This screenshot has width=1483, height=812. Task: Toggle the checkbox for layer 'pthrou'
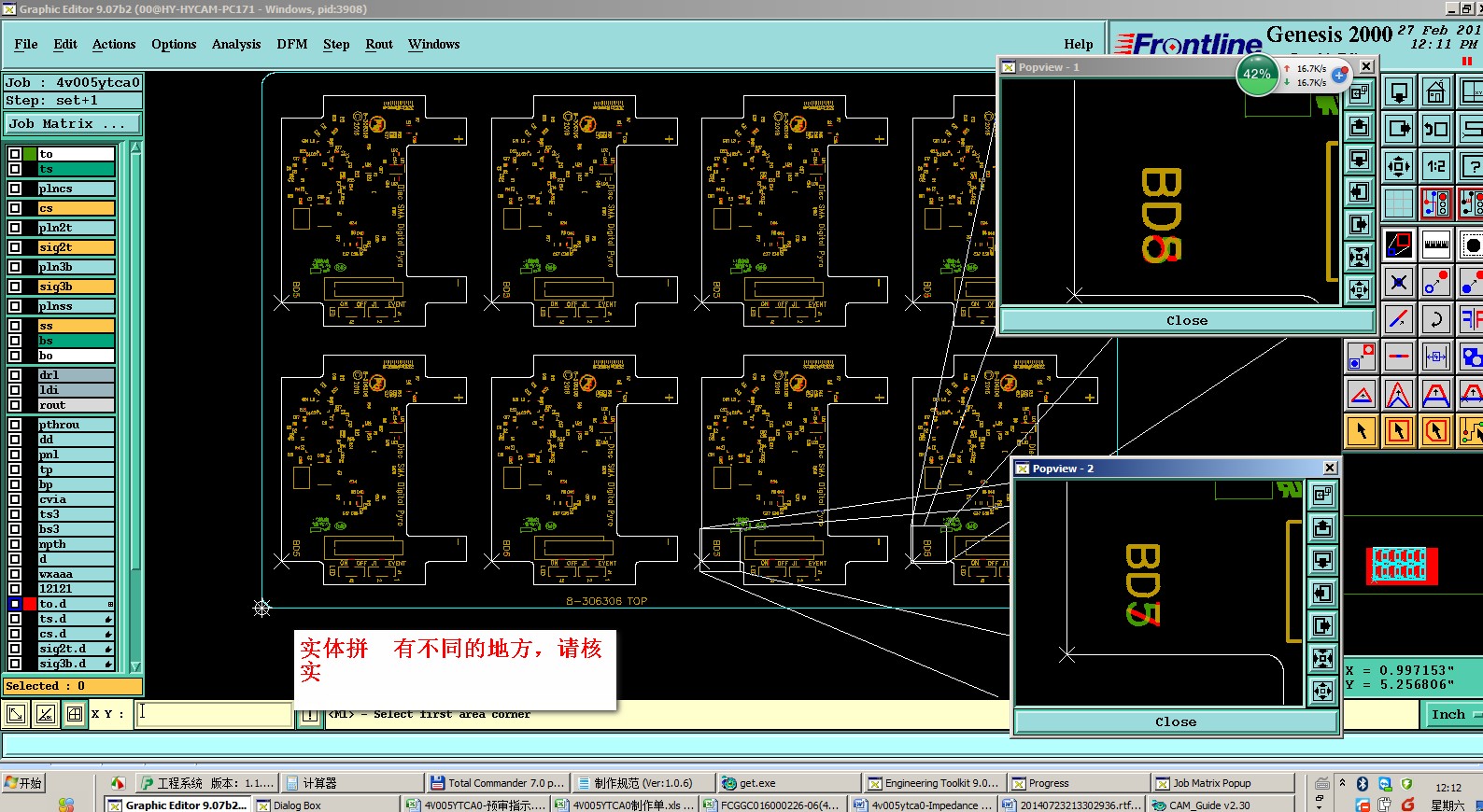pos(15,425)
